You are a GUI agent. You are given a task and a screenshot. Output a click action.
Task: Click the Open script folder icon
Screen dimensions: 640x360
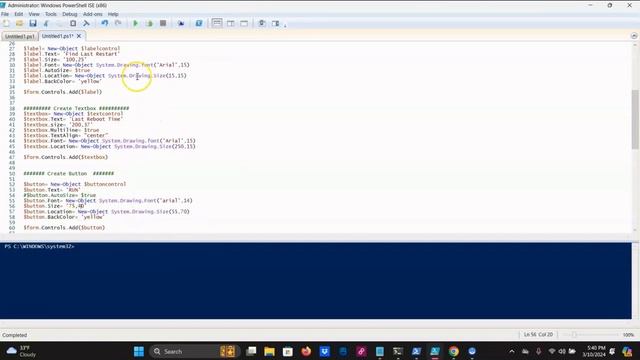click(19, 23)
